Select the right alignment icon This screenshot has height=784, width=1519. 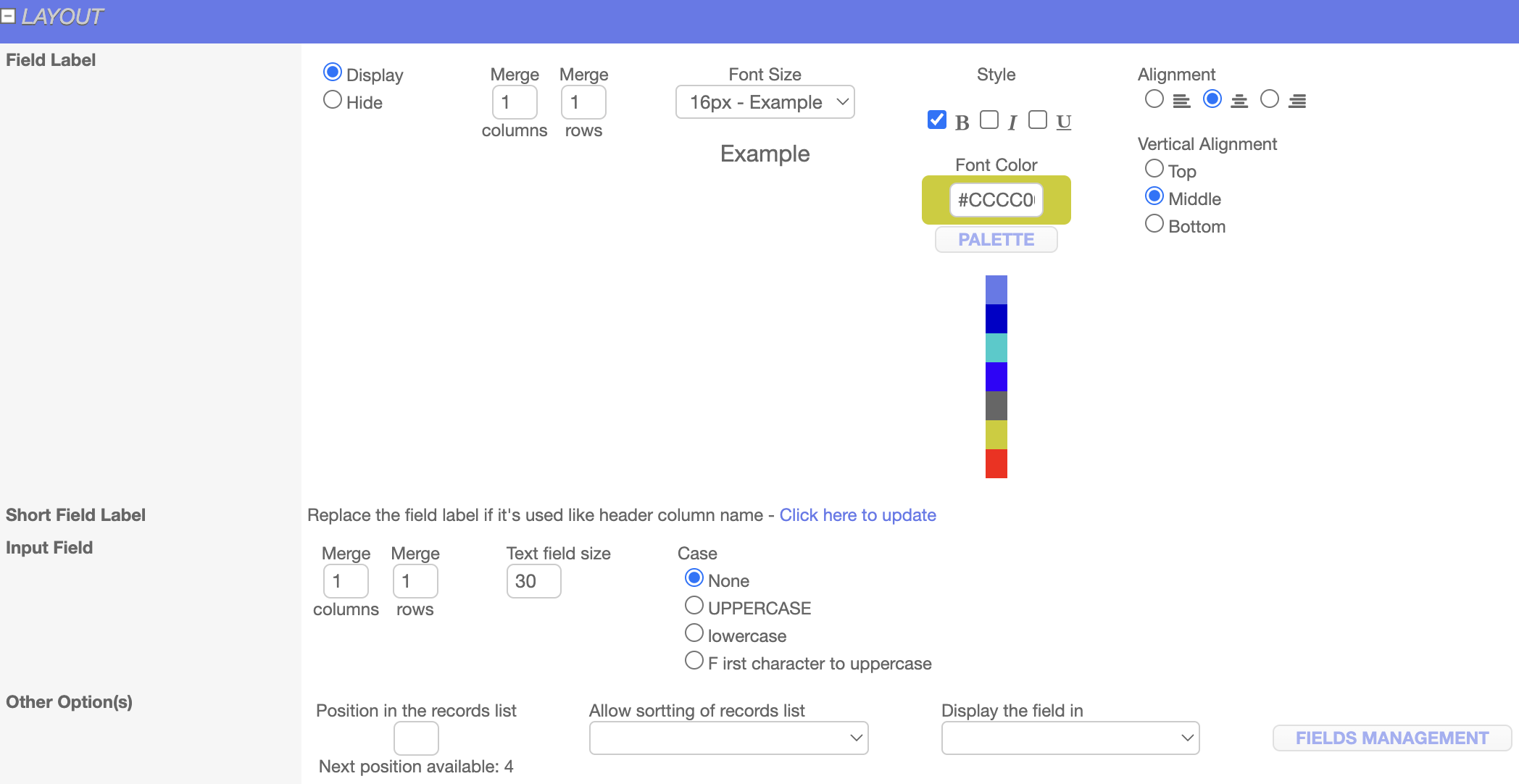click(x=1297, y=101)
